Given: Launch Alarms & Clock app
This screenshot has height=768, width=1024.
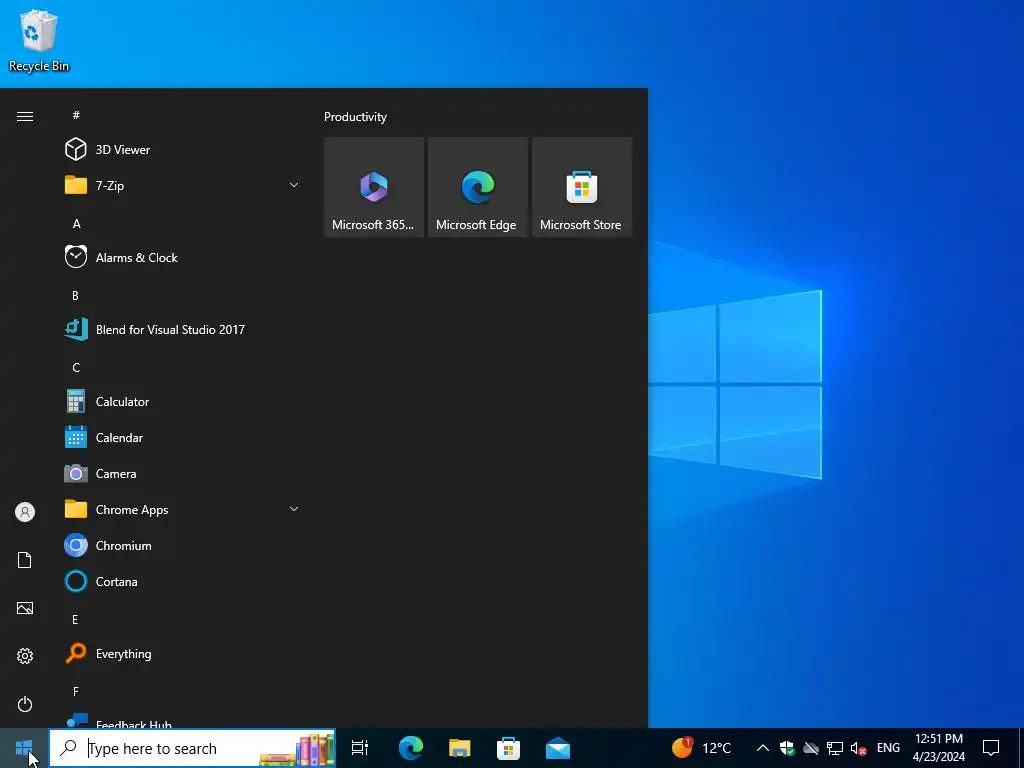Looking at the screenshot, I should [183, 257].
